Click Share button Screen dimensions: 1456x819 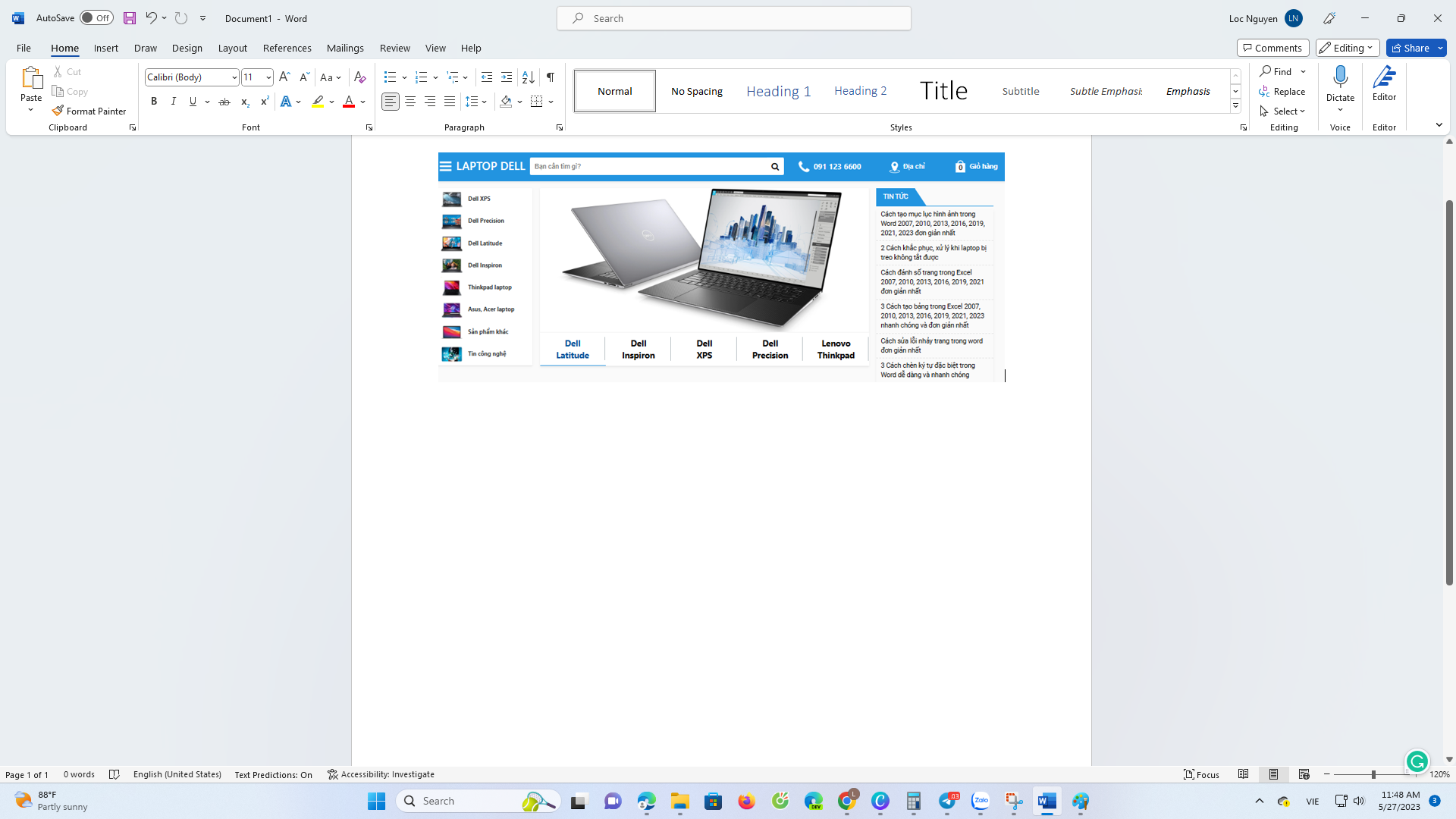[x=1410, y=48]
